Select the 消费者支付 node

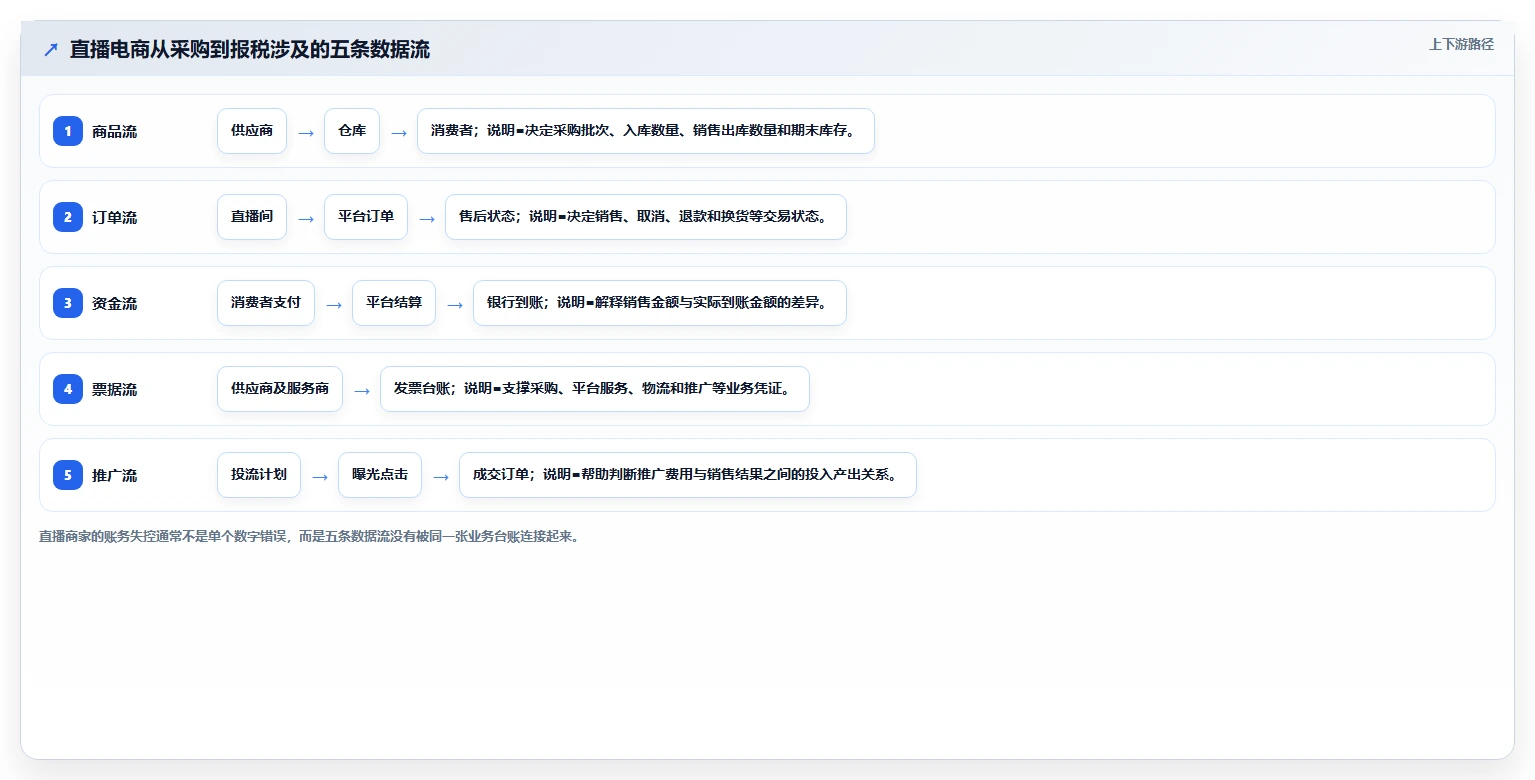point(266,303)
